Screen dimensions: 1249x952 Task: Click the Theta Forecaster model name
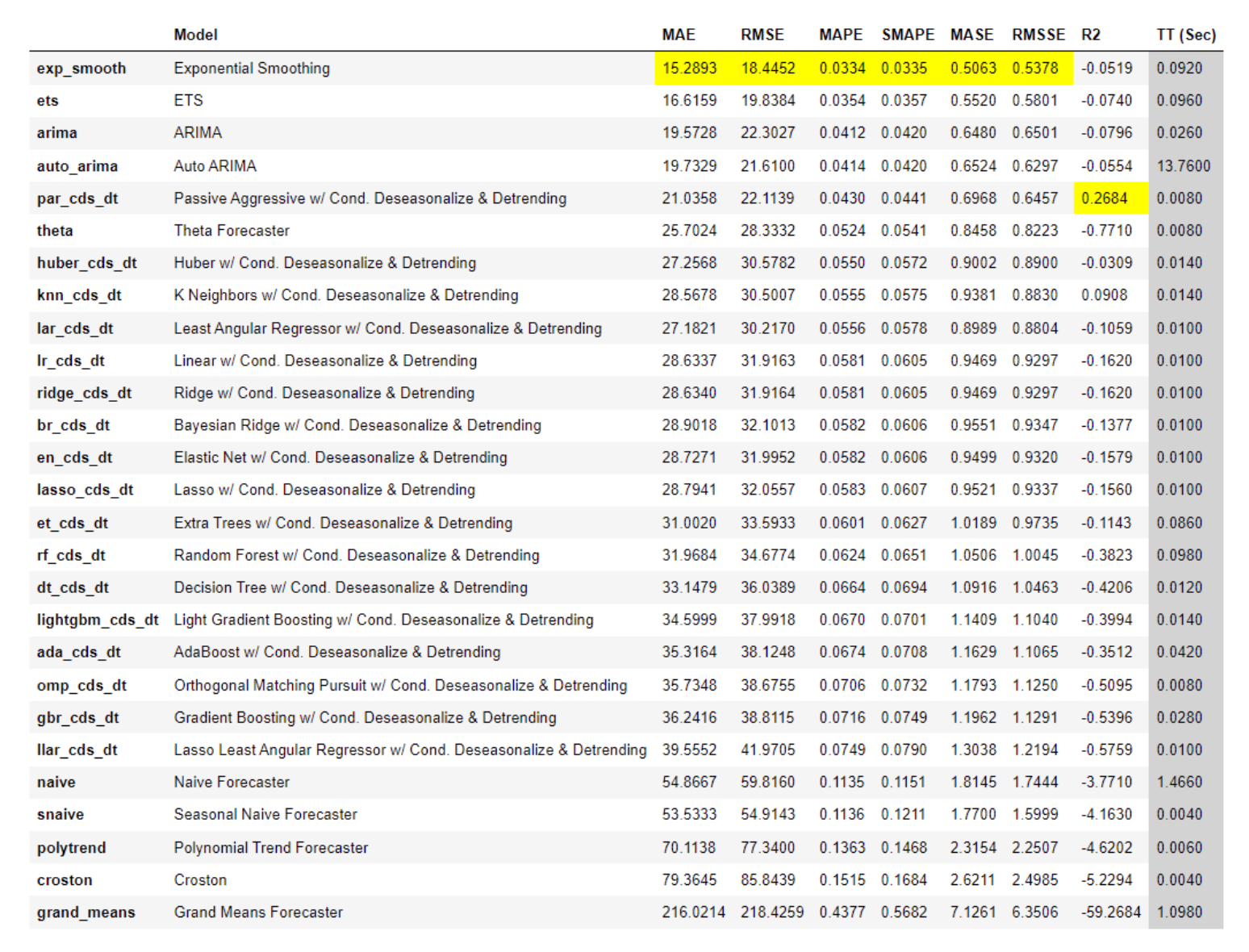232,231
